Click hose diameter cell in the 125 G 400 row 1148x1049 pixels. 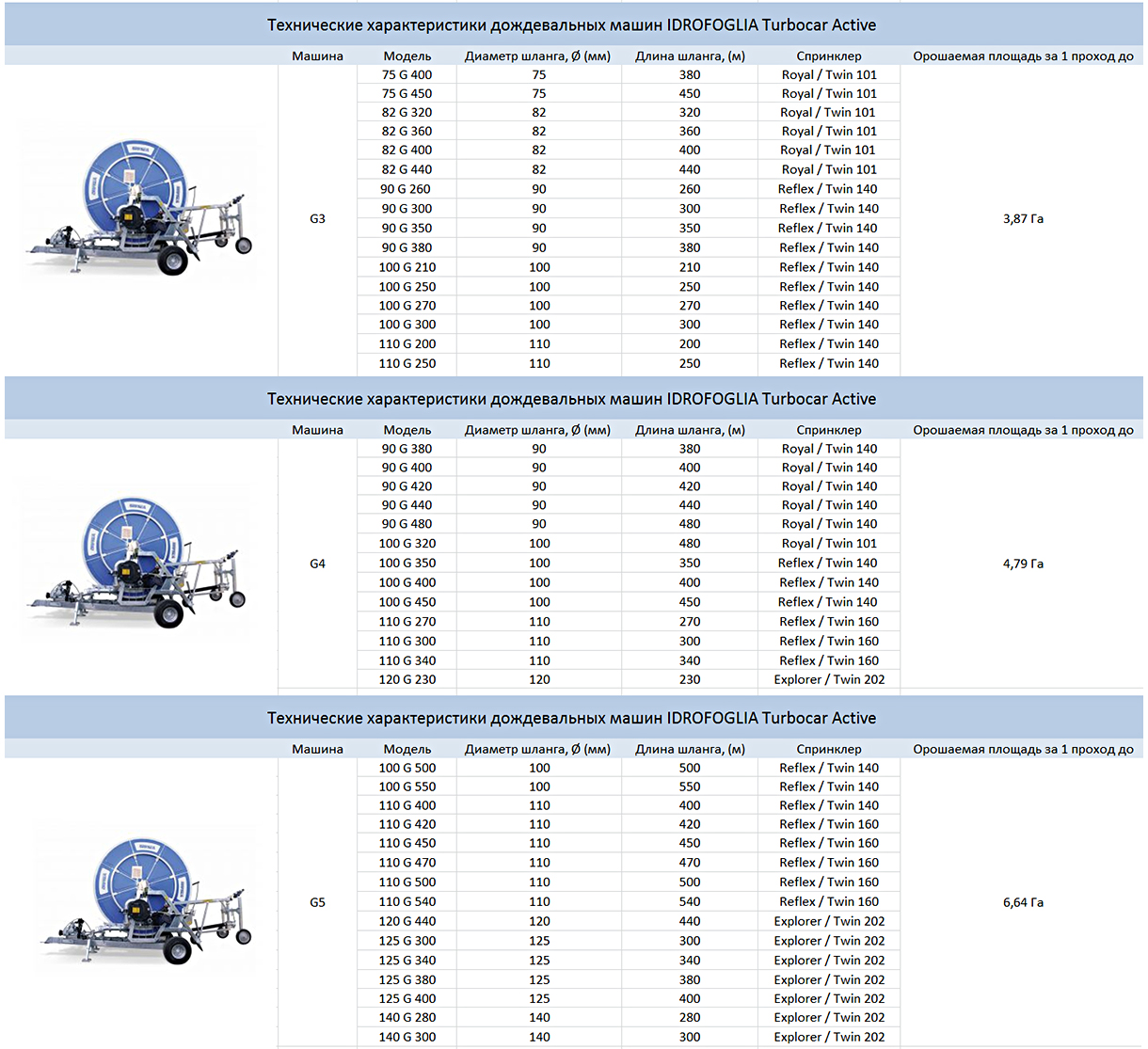[x=539, y=998]
